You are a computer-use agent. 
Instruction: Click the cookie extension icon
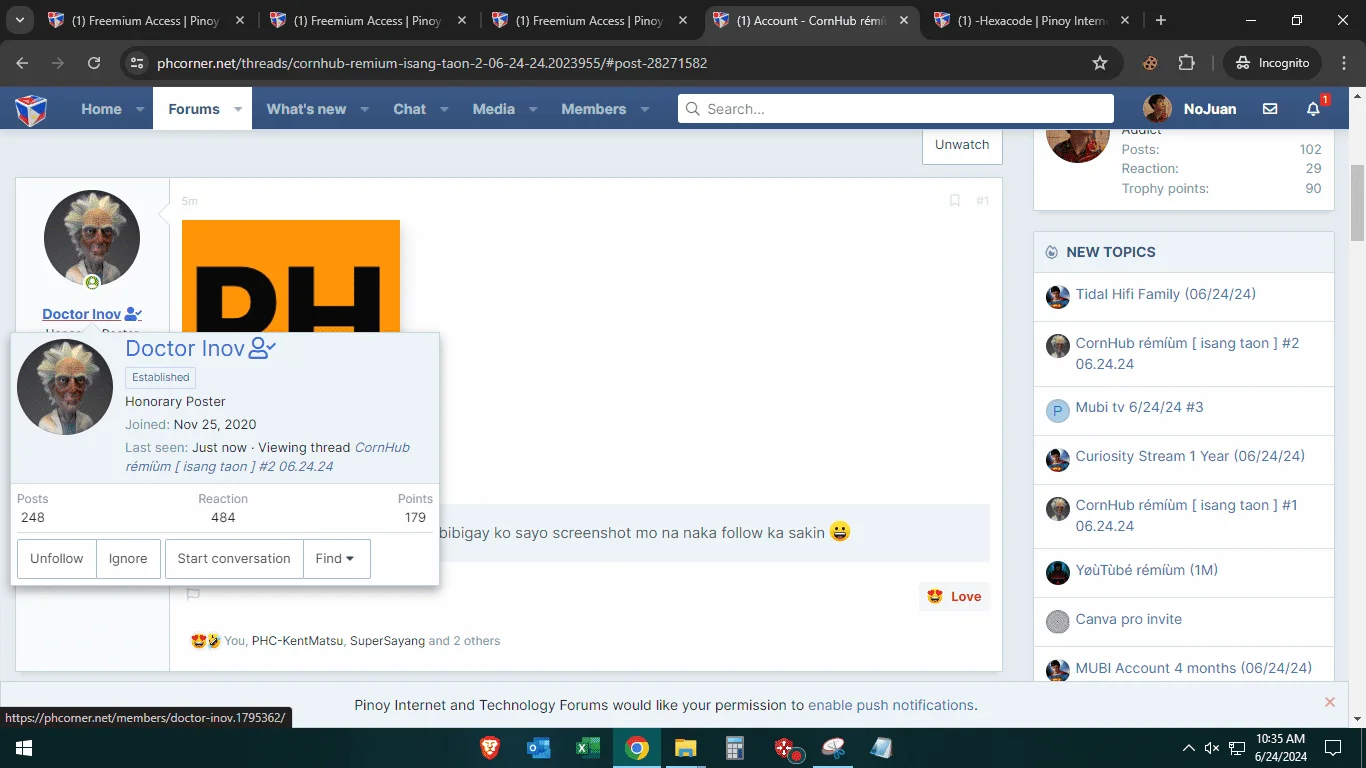[1150, 63]
